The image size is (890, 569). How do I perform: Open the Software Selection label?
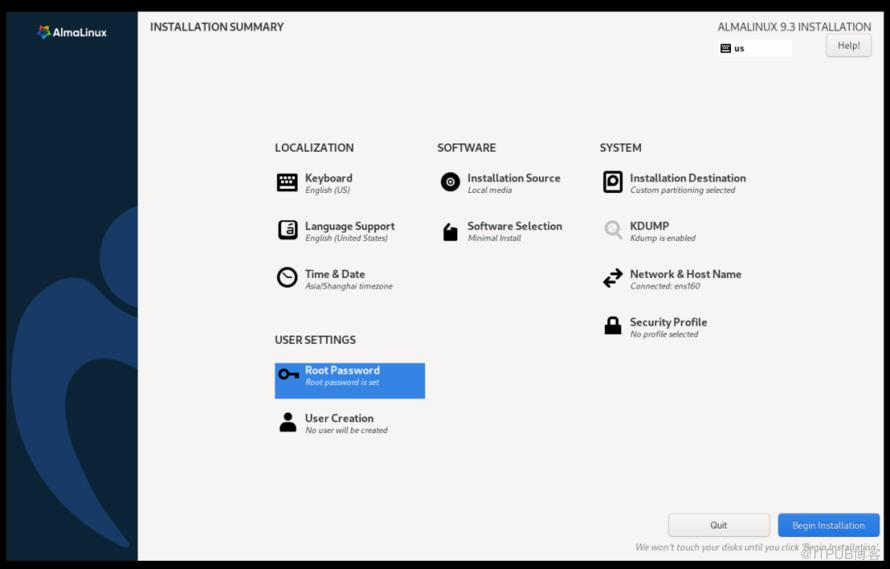tap(515, 225)
